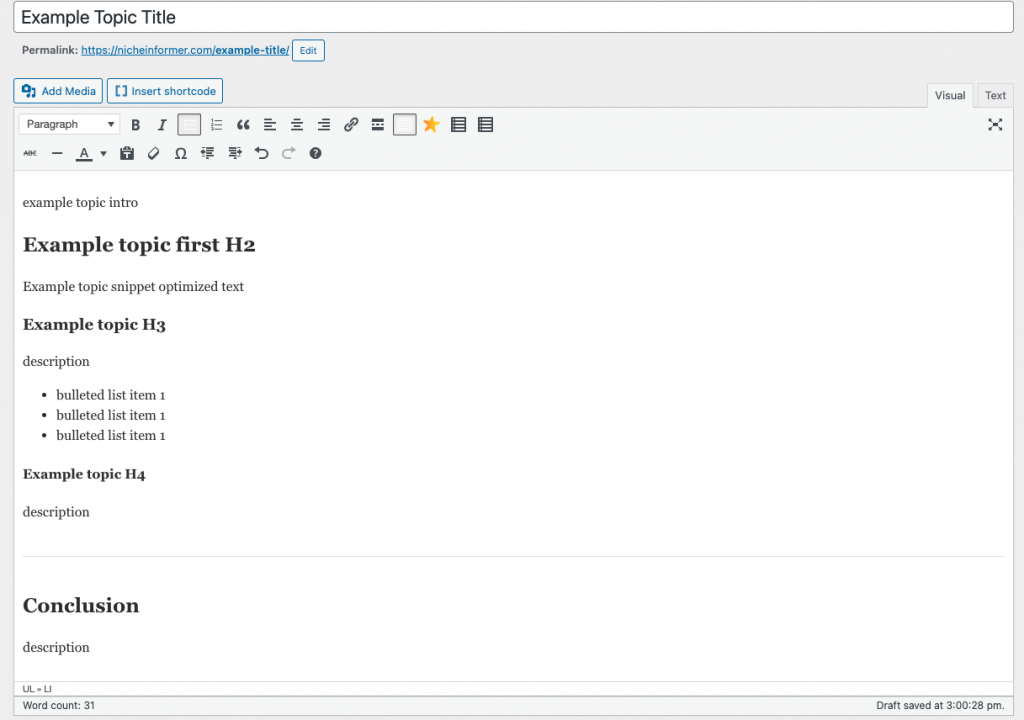Viewport: 1024px width, 720px height.
Task: Toggle the toolbar kitchen sink button
Action: pyautogui.click(x=404, y=125)
